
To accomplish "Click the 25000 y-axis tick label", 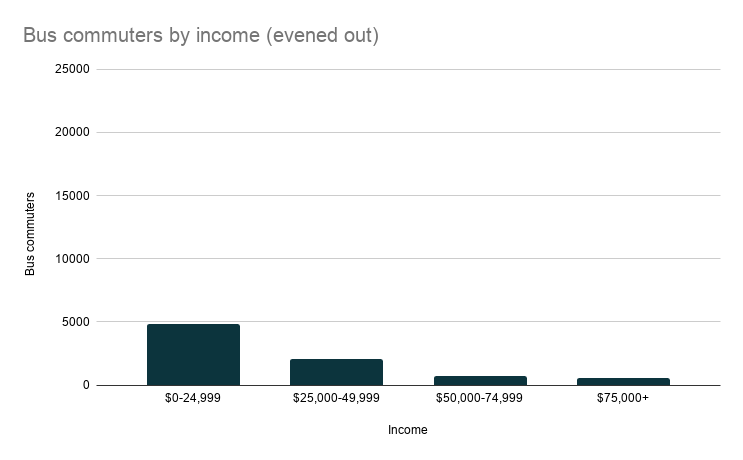I will coord(74,70).
